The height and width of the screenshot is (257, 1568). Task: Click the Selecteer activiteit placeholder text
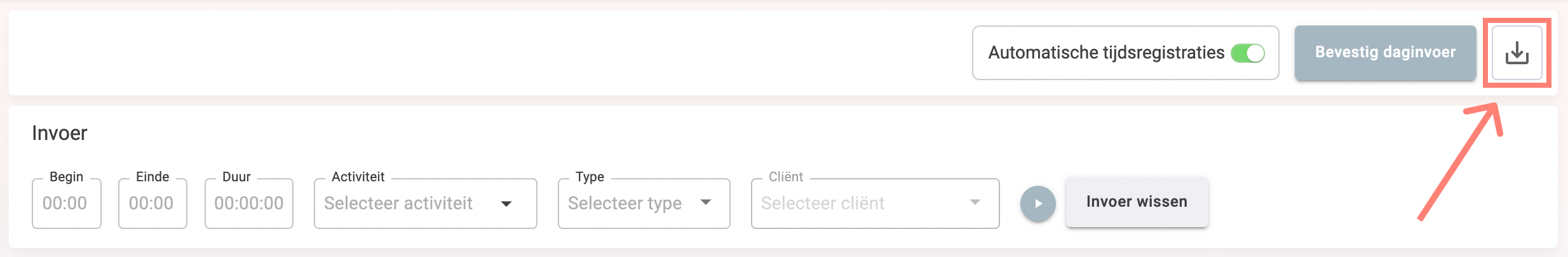398,203
